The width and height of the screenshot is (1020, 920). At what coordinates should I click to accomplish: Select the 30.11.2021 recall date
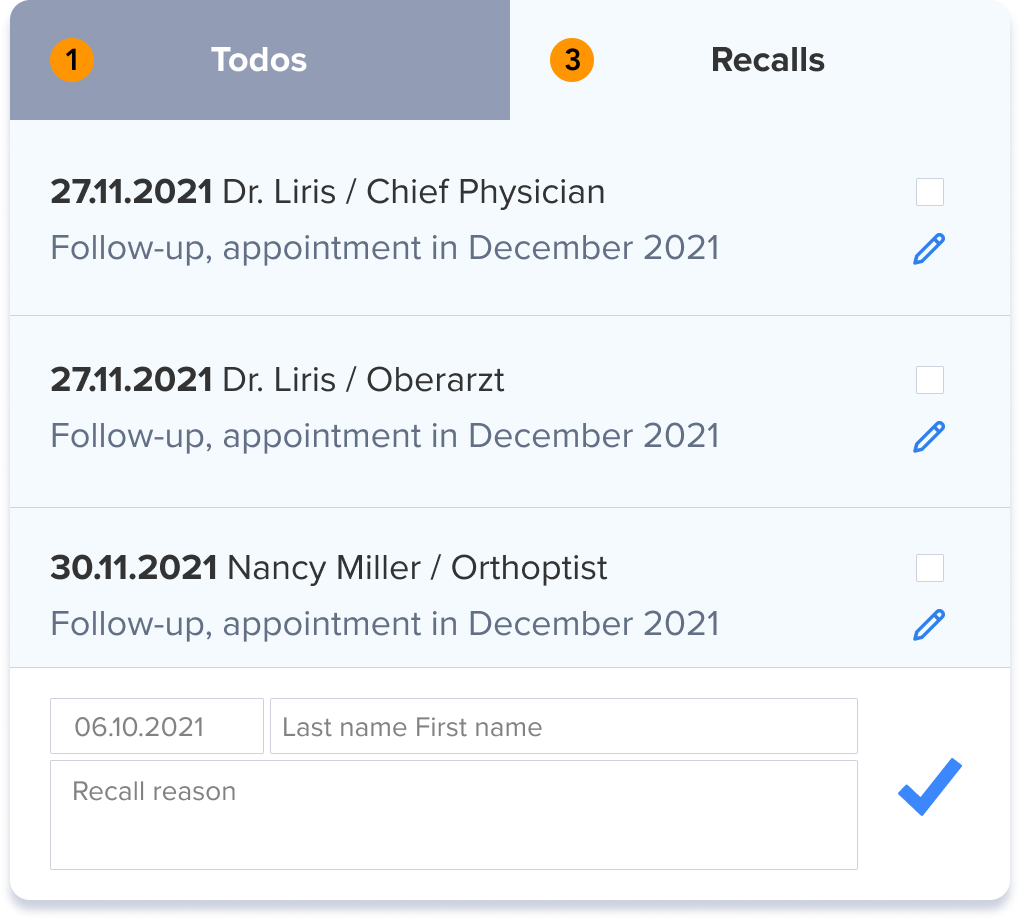(133, 568)
